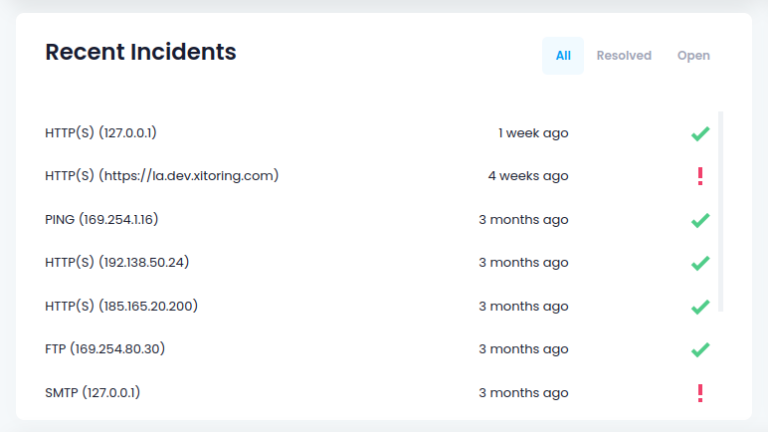Click the '4 weeks ago' timestamp
Viewport: 768px width, 432px height.
(528, 176)
